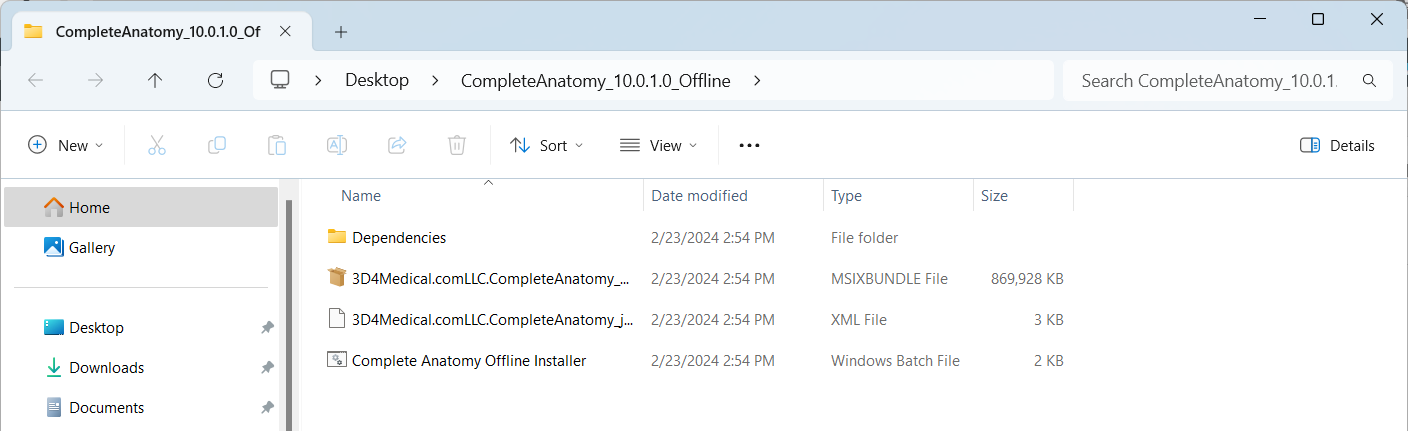This screenshot has width=1408, height=431.
Task: Unpin Documents using its pin icon
Action: (267, 407)
